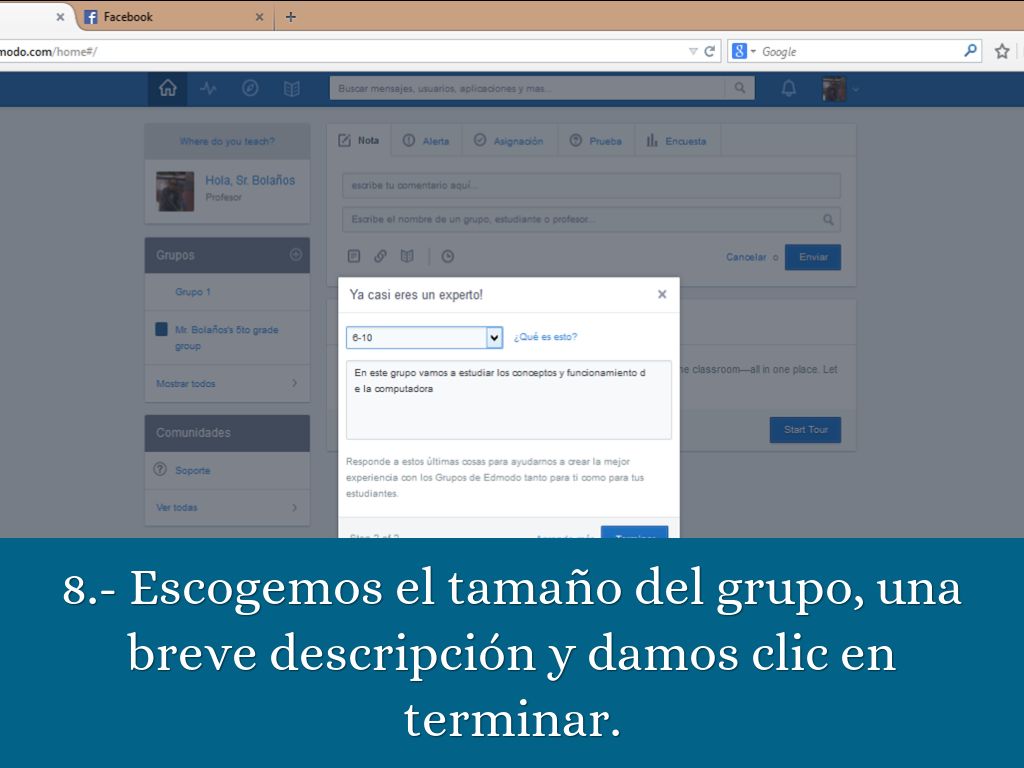Click the compass discover icon
This screenshot has height=768, width=1024.
[250, 89]
